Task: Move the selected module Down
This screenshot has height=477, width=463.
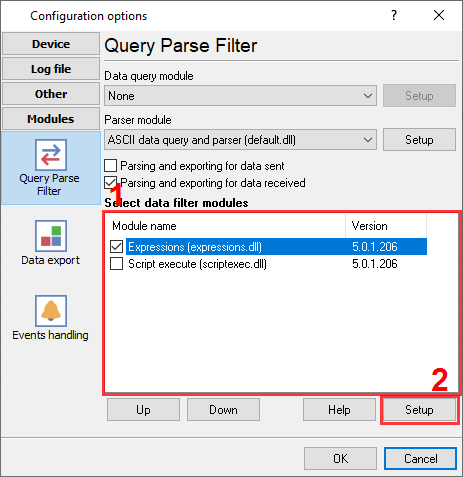Action: (223, 410)
